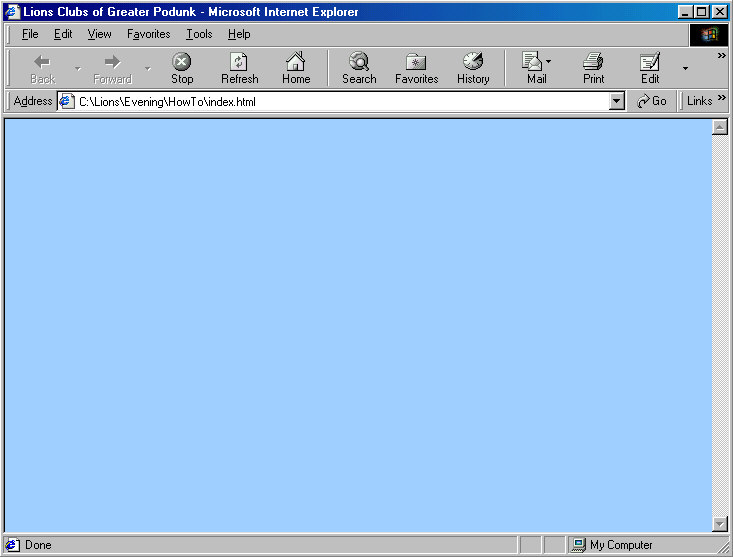Minimize the Internet Explorer window

[685, 12]
